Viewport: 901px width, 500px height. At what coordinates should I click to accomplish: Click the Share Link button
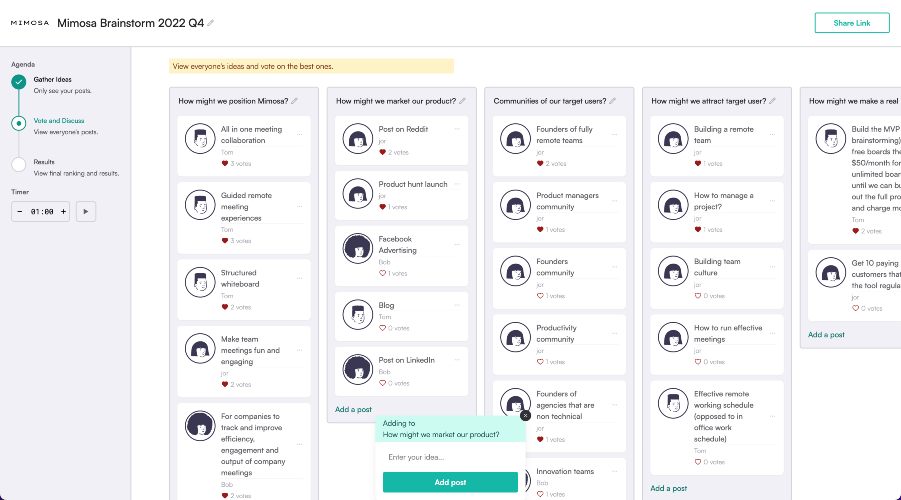(852, 23)
